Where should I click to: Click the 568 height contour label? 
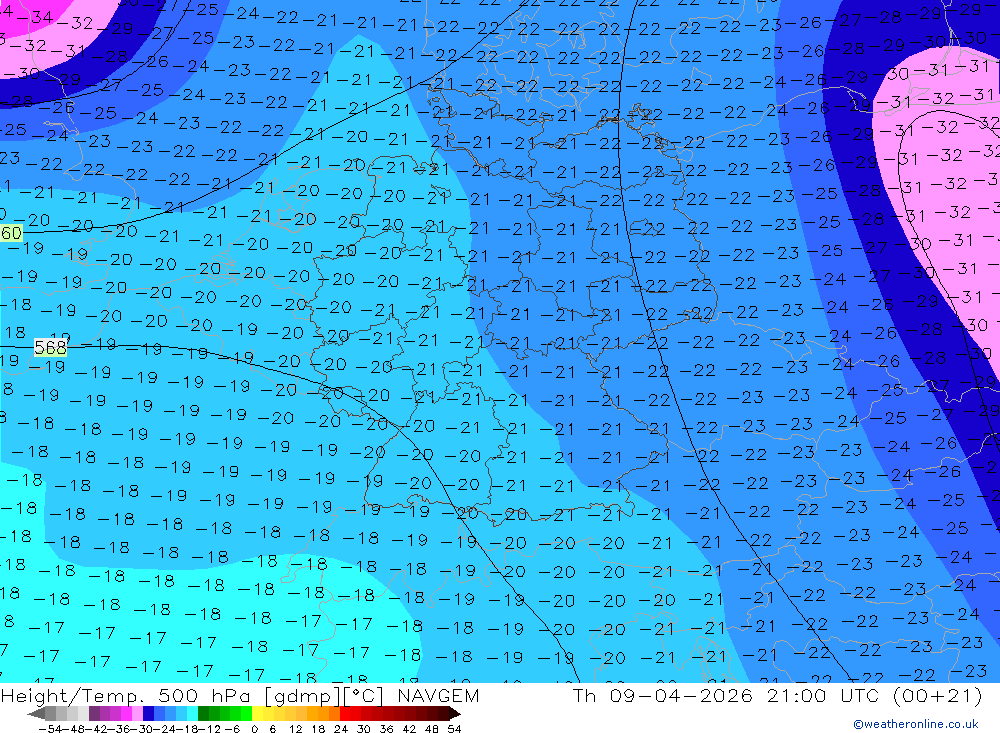coord(50,347)
